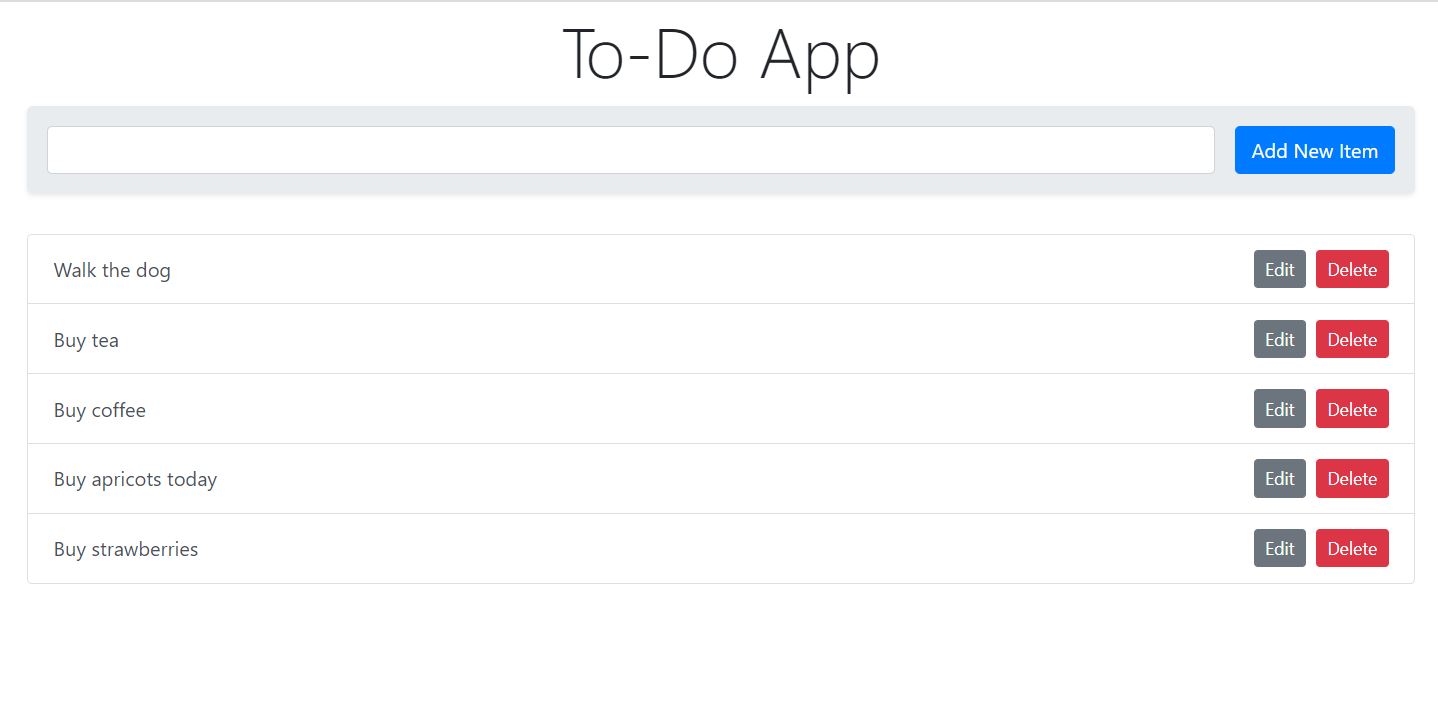Image resolution: width=1438 pixels, height=710 pixels.
Task: Delete the Buy strawberries item
Action: coord(1352,548)
